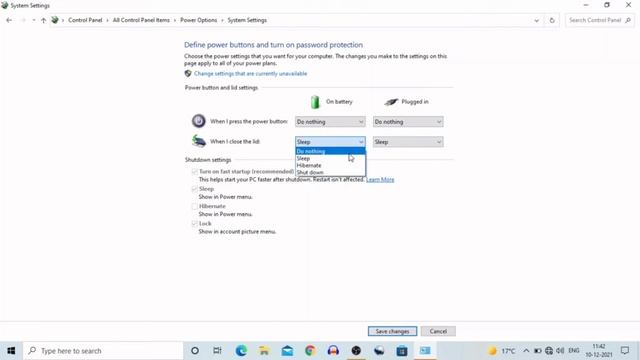Navigate to Control Panel breadcrumb
The height and width of the screenshot is (360, 640).
click(85, 20)
